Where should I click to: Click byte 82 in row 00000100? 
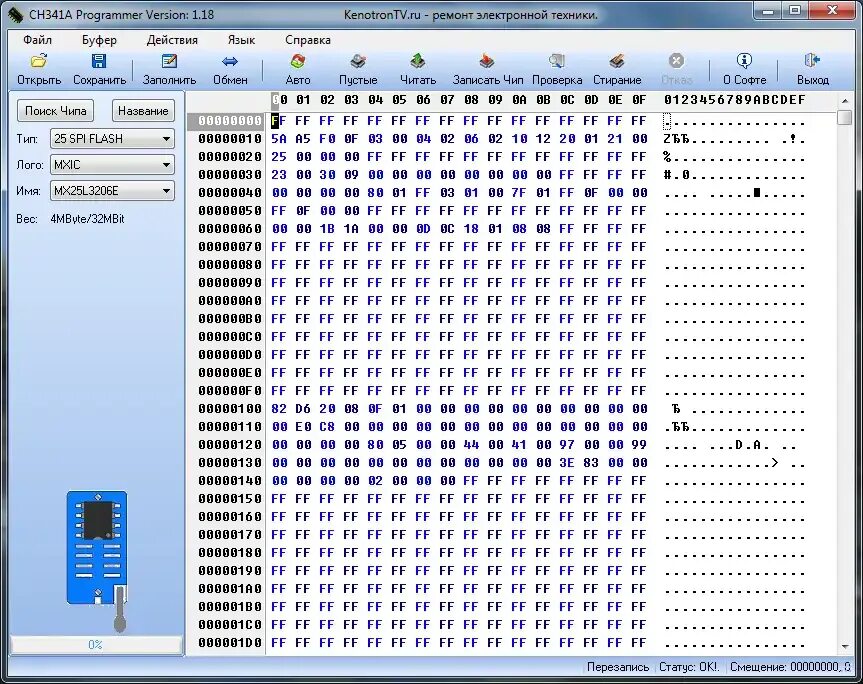click(278, 408)
